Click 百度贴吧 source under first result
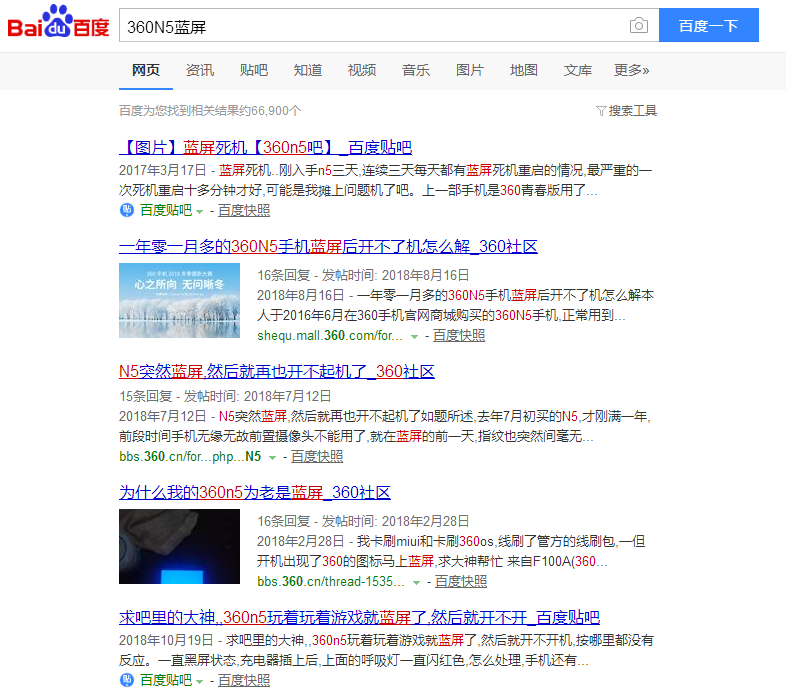 point(165,210)
